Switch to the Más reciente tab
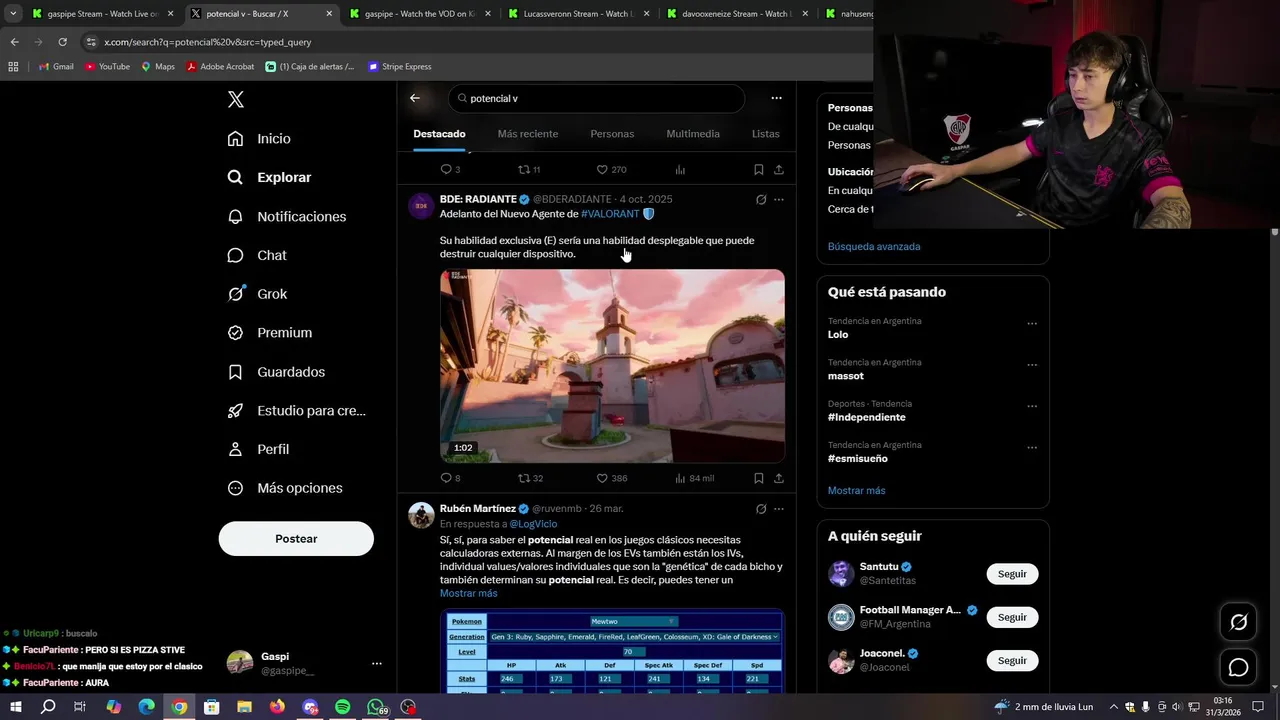This screenshot has width=1280, height=720. click(x=528, y=134)
